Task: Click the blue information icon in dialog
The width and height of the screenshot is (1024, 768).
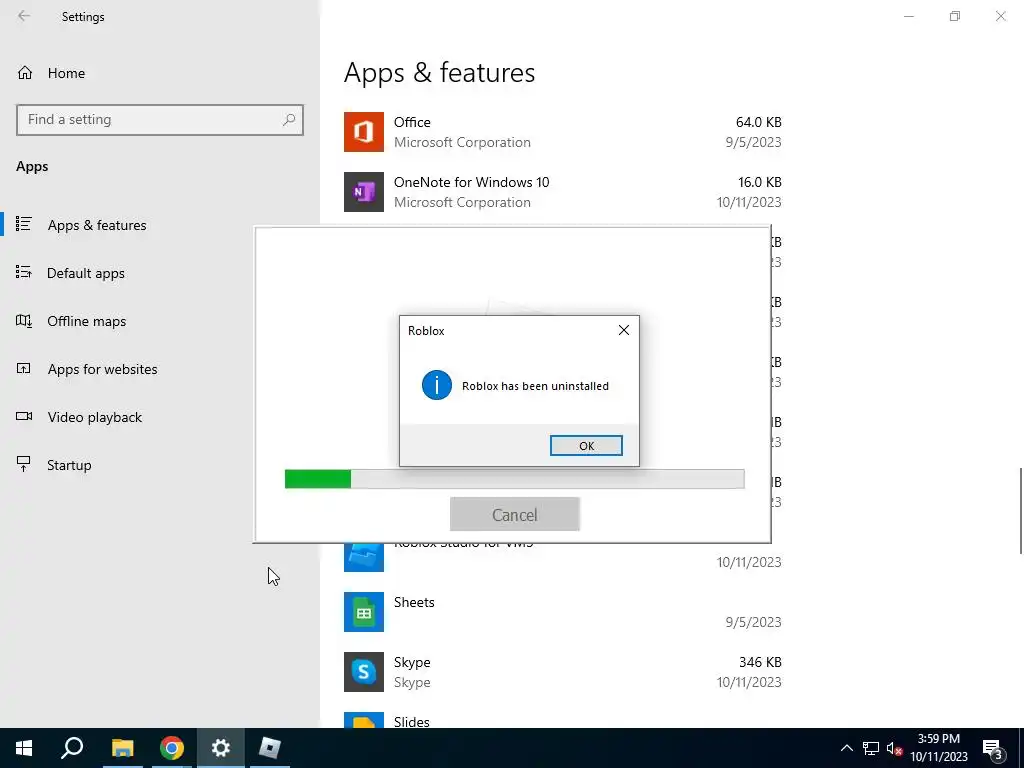Action: coord(437,385)
